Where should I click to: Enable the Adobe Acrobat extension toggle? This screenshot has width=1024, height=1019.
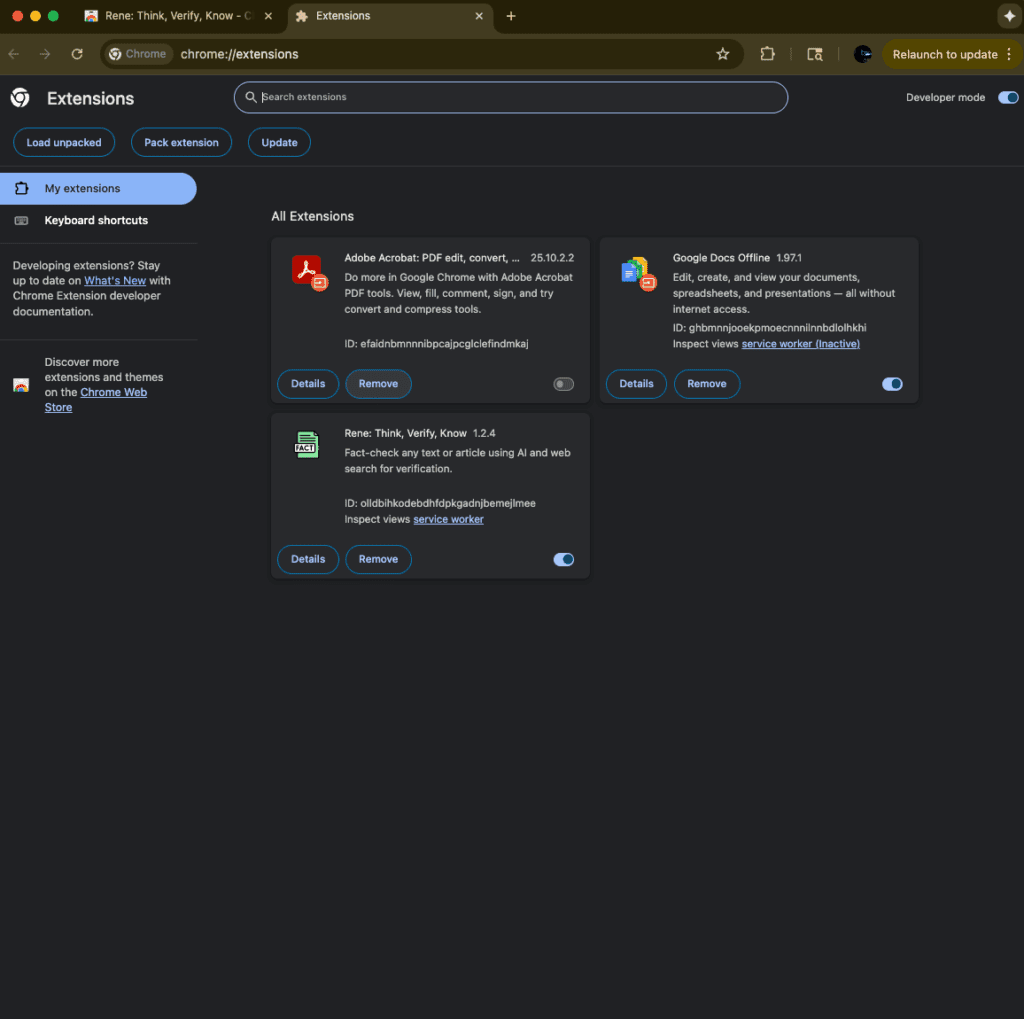(x=564, y=384)
